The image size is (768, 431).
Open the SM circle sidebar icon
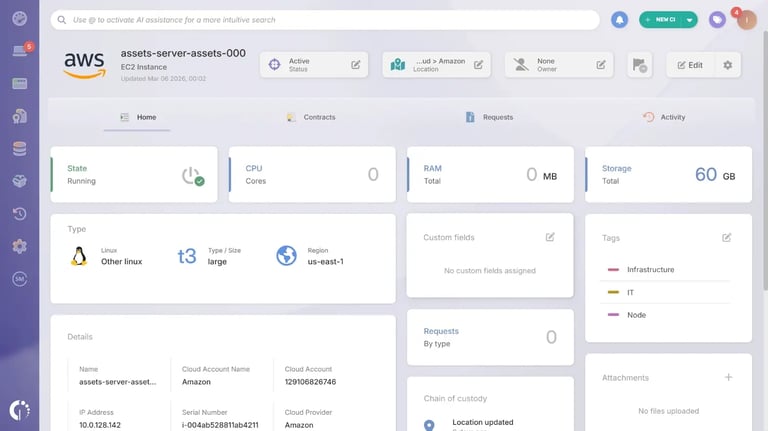pos(20,279)
